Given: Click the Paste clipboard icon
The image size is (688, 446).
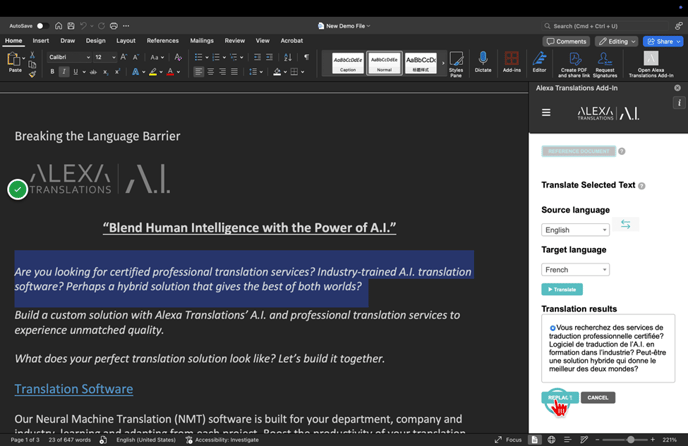Looking at the screenshot, I should pos(14,59).
